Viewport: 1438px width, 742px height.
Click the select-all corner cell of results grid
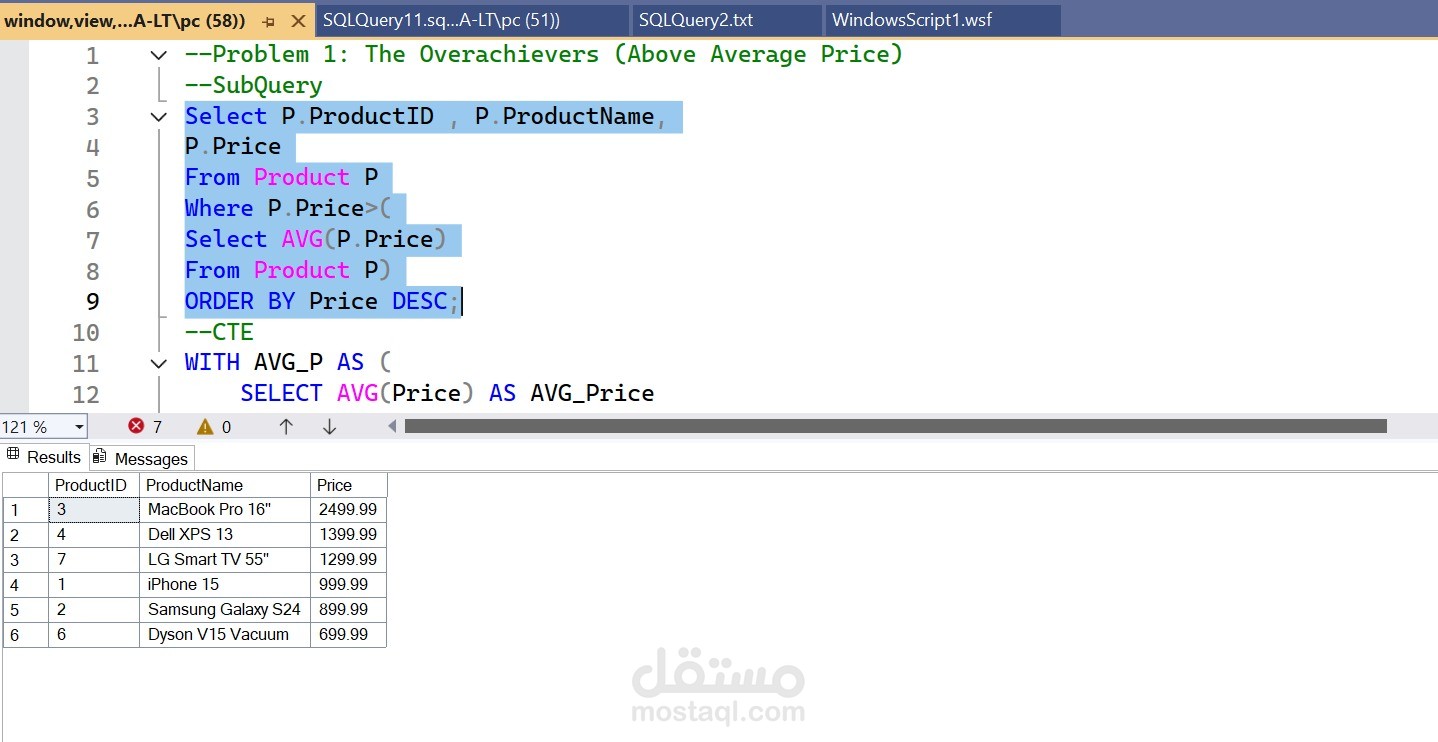[x=26, y=485]
